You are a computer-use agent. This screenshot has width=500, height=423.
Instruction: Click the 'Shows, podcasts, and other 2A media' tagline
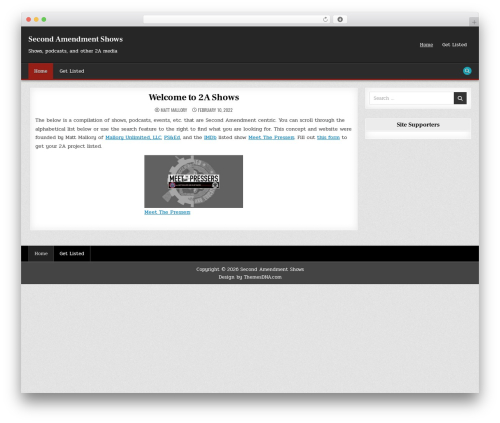(73, 51)
